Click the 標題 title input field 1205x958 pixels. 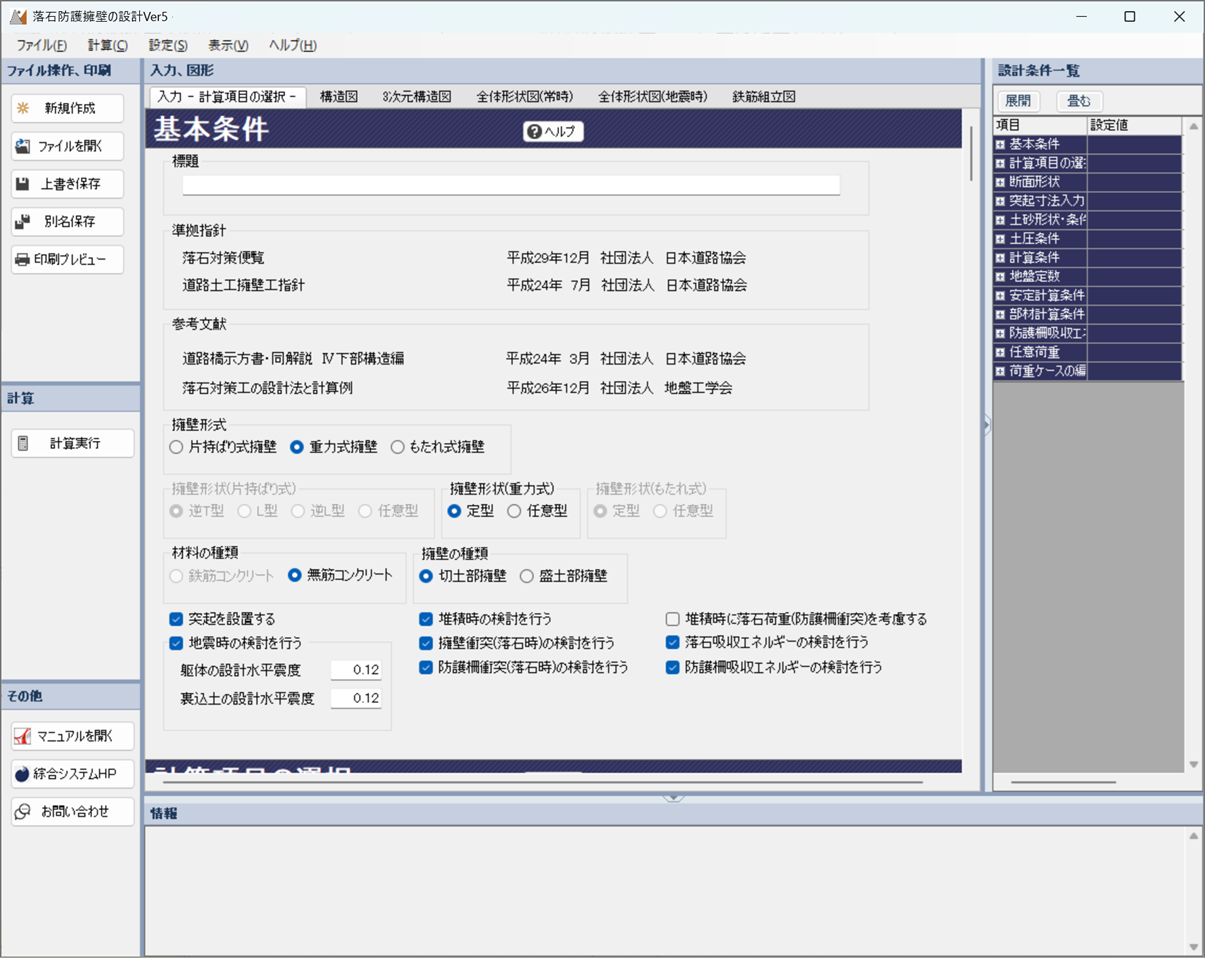[511, 185]
